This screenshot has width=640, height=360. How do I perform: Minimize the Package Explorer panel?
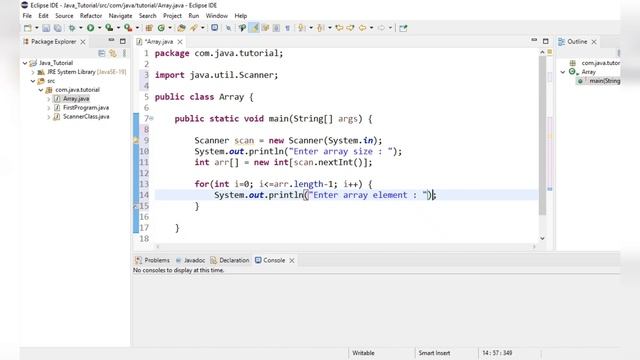coord(111,41)
